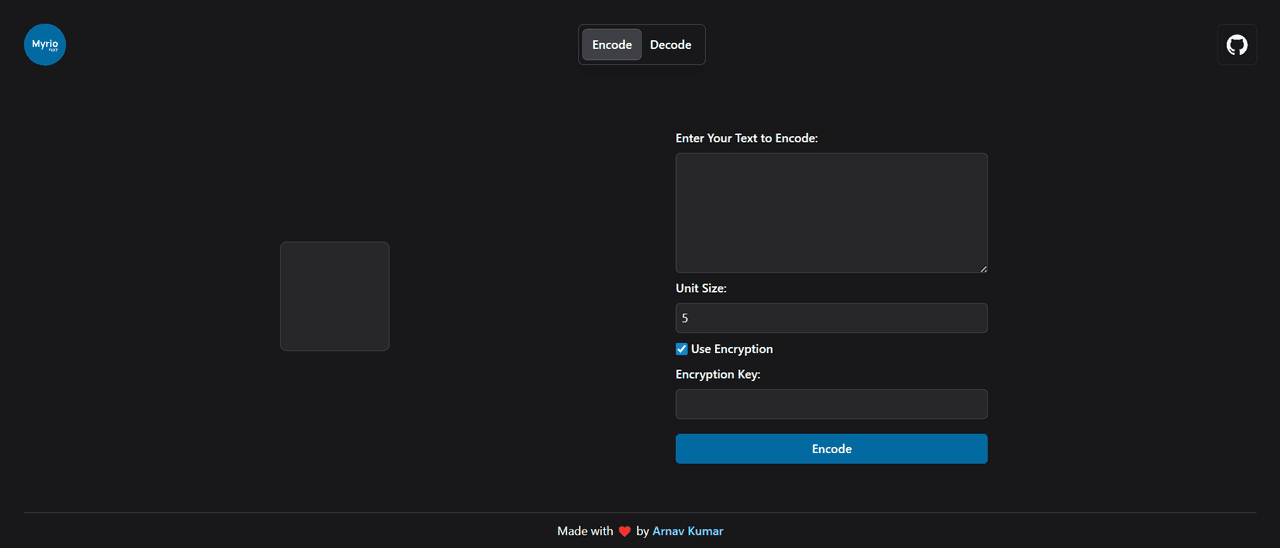The height and width of the screenshot is (548, 1280).
Task: Click the "Enter Your Text to Encode" label
Action: click(x=746, y=138)
